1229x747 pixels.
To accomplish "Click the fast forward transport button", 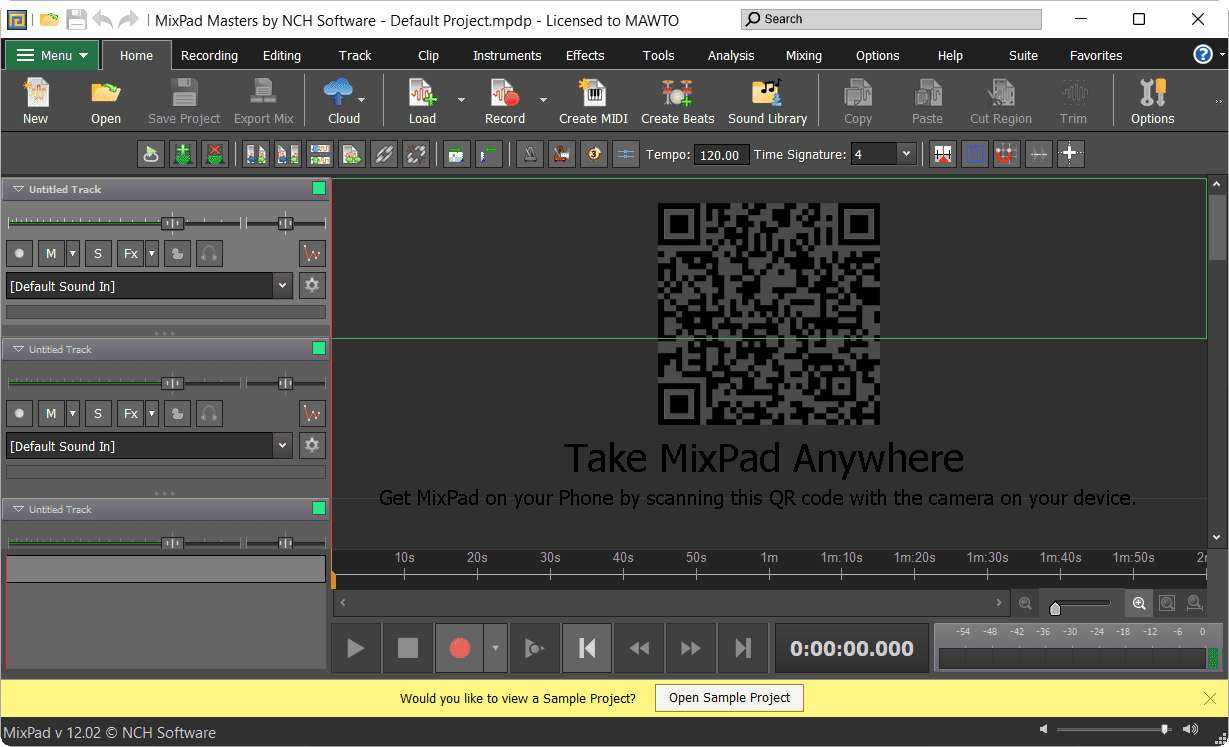I will tap(690, 648).
